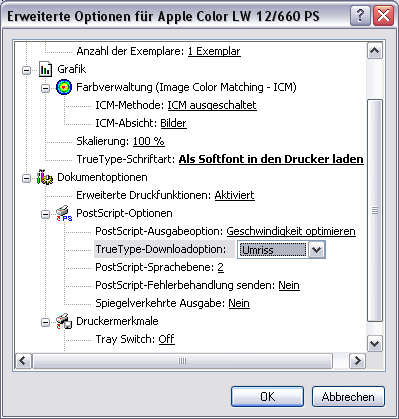Click Als Softfont in den Drucker laden
399x419 pixels.
point(271,159)
